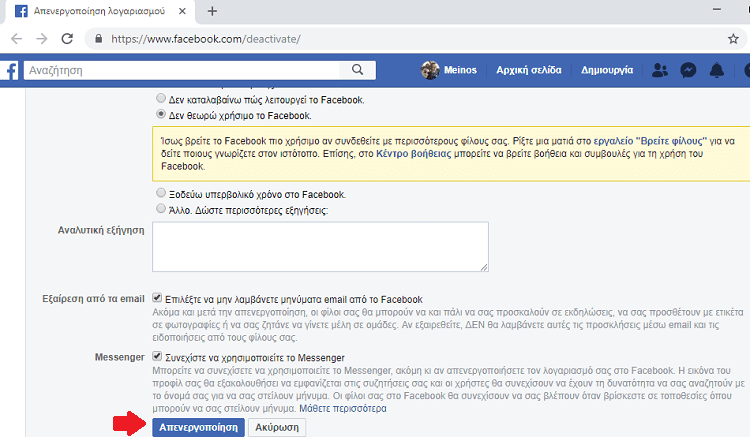This screenshot has width=750, height=437.
Task: Open the friend requests icon
Action: (x=659, y=71)
